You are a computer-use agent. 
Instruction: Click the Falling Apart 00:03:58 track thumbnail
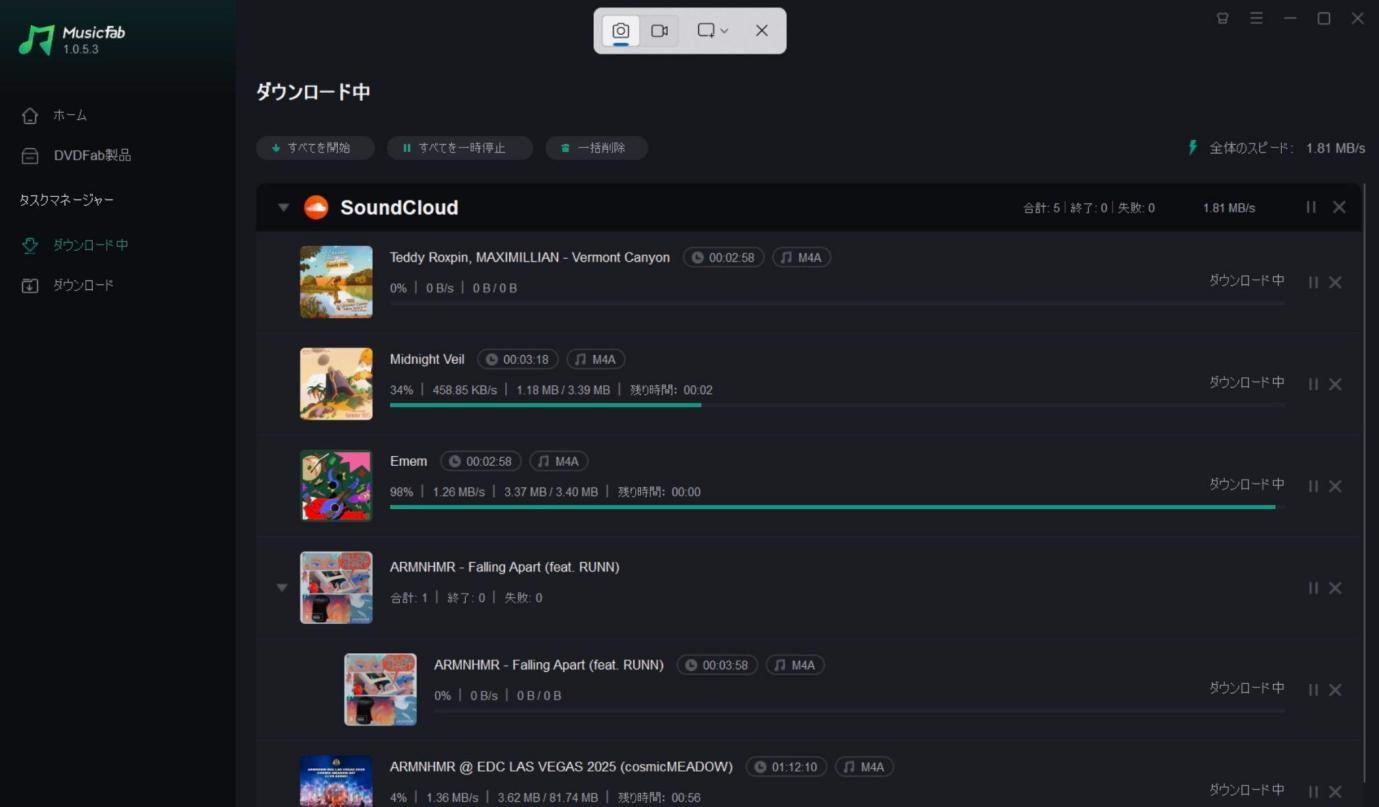coord(380,690)
